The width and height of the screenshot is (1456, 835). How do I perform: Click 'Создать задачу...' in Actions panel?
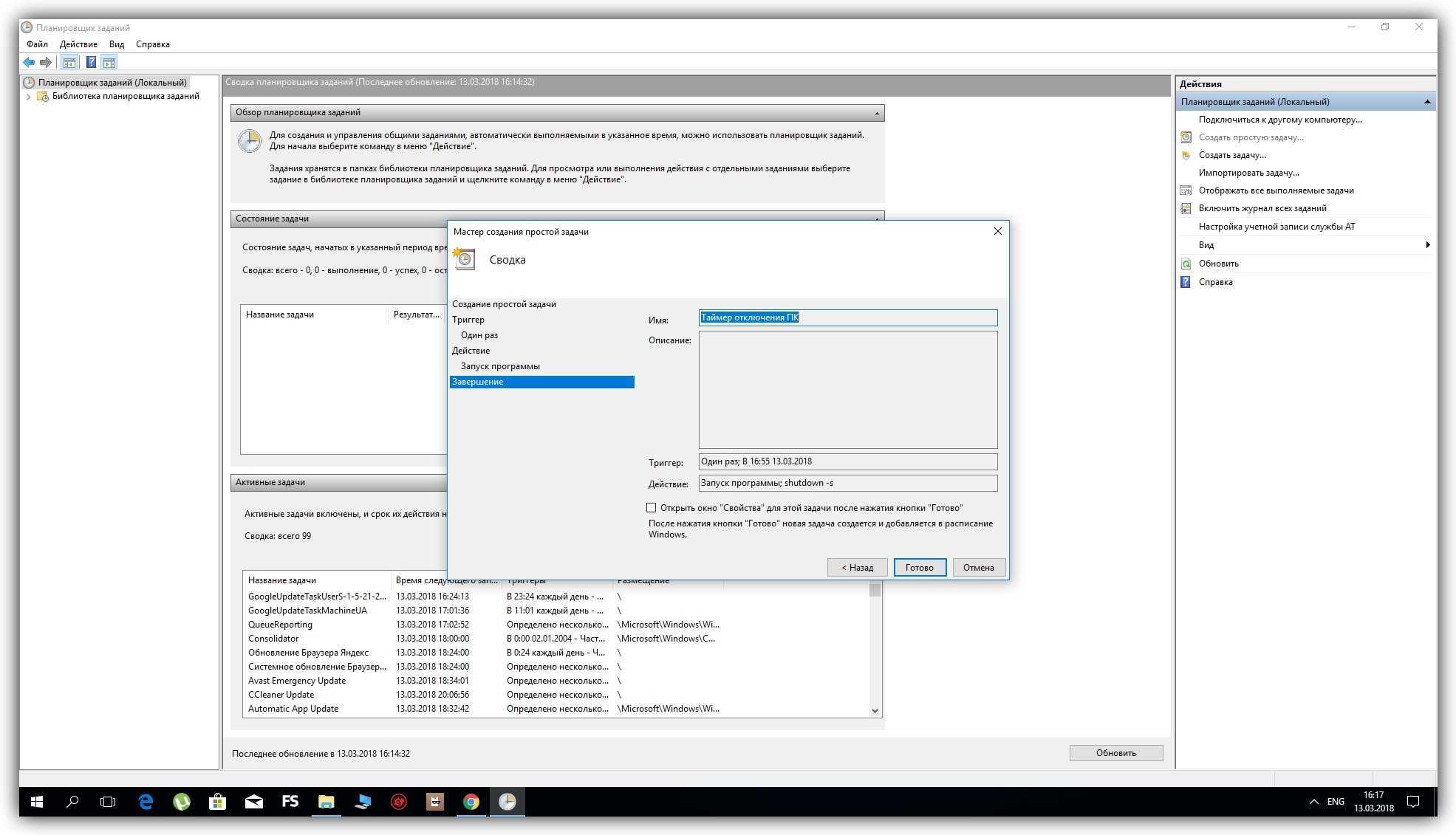[1231, 155]
